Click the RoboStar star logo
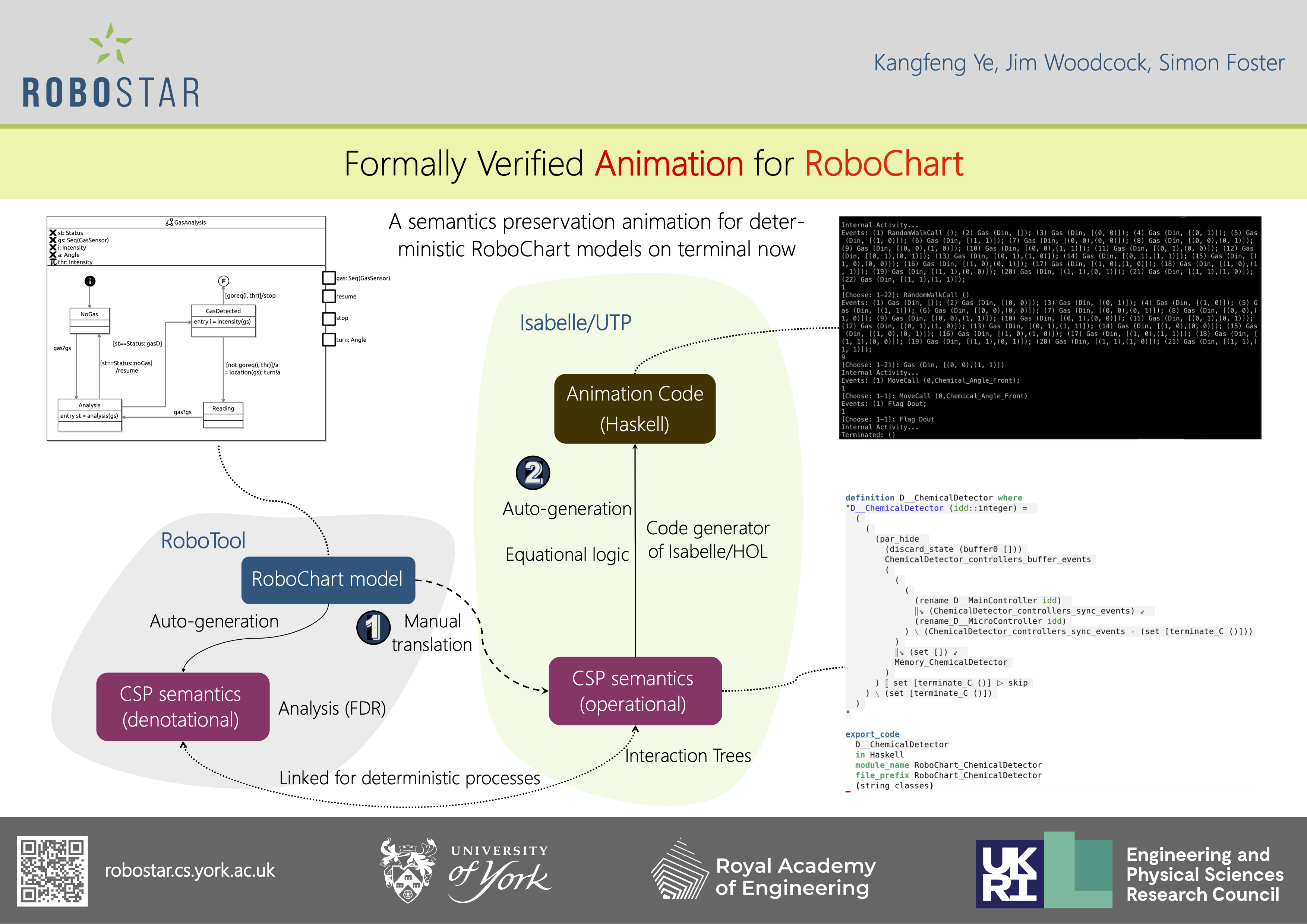 pos(110,44)
